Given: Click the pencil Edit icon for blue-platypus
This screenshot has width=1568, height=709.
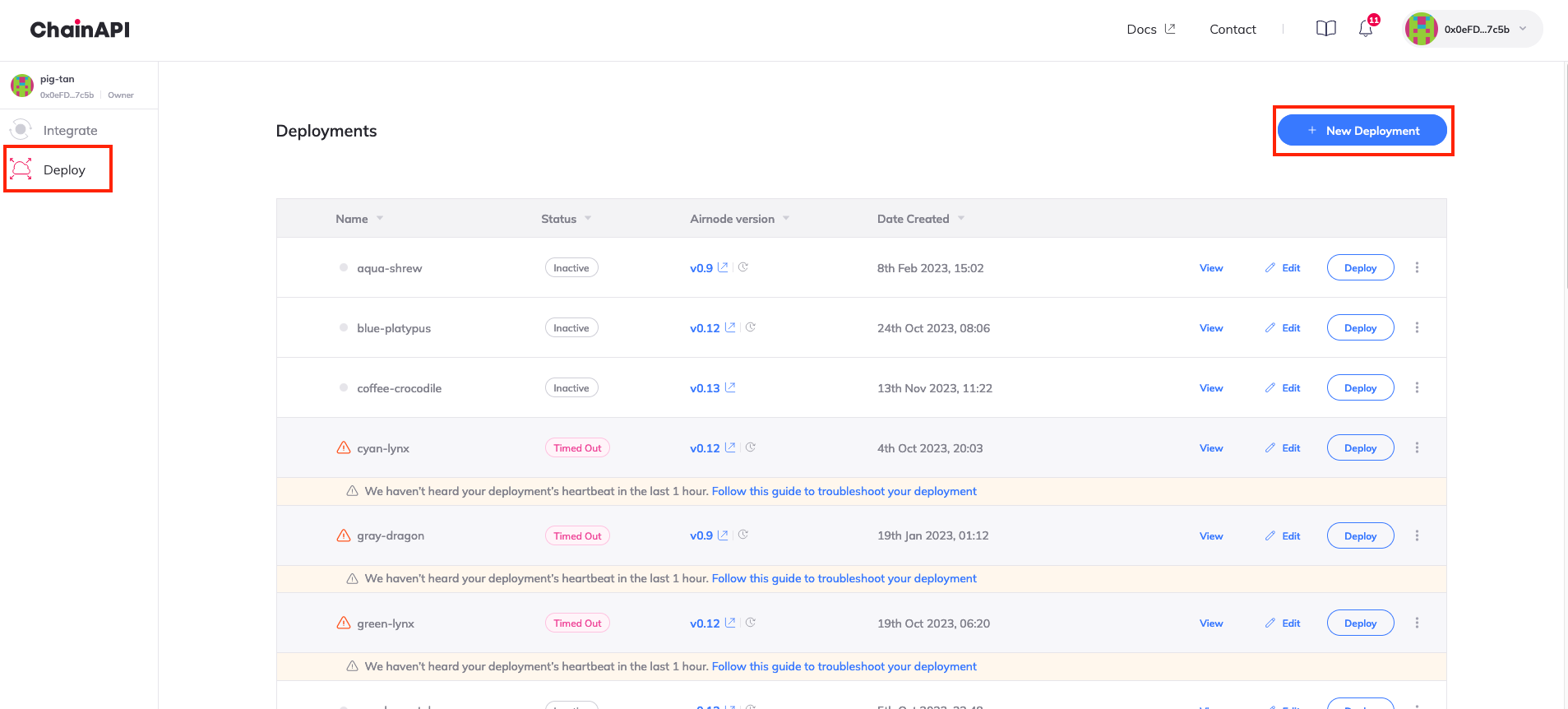Looking at the screenshot, I should tap(1270, 327).
